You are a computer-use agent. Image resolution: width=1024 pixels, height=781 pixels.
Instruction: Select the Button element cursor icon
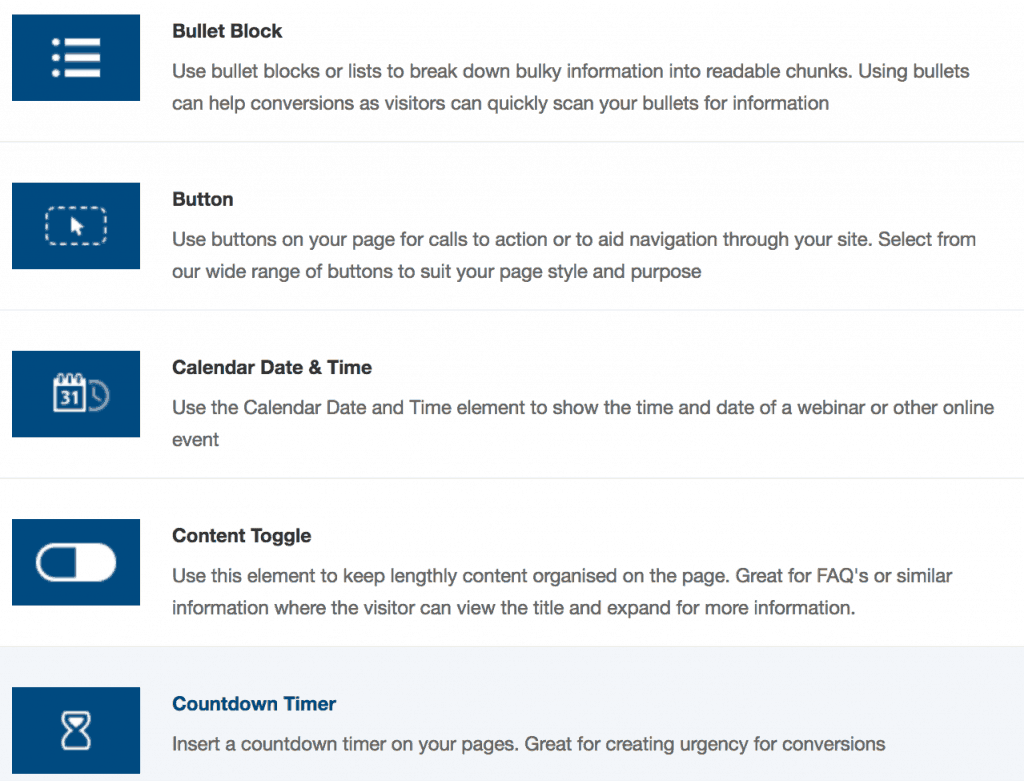tap(76, 226)
